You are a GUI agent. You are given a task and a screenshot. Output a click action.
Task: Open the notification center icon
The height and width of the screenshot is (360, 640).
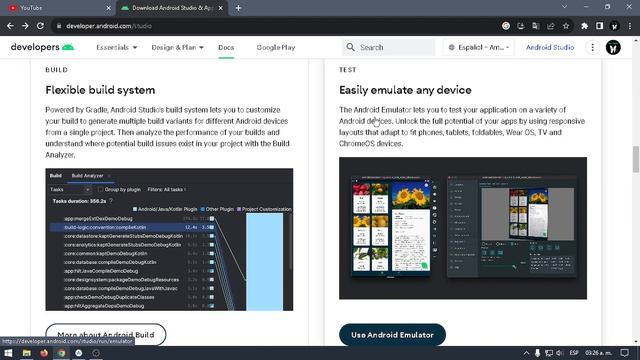click(x=624, y=353)
